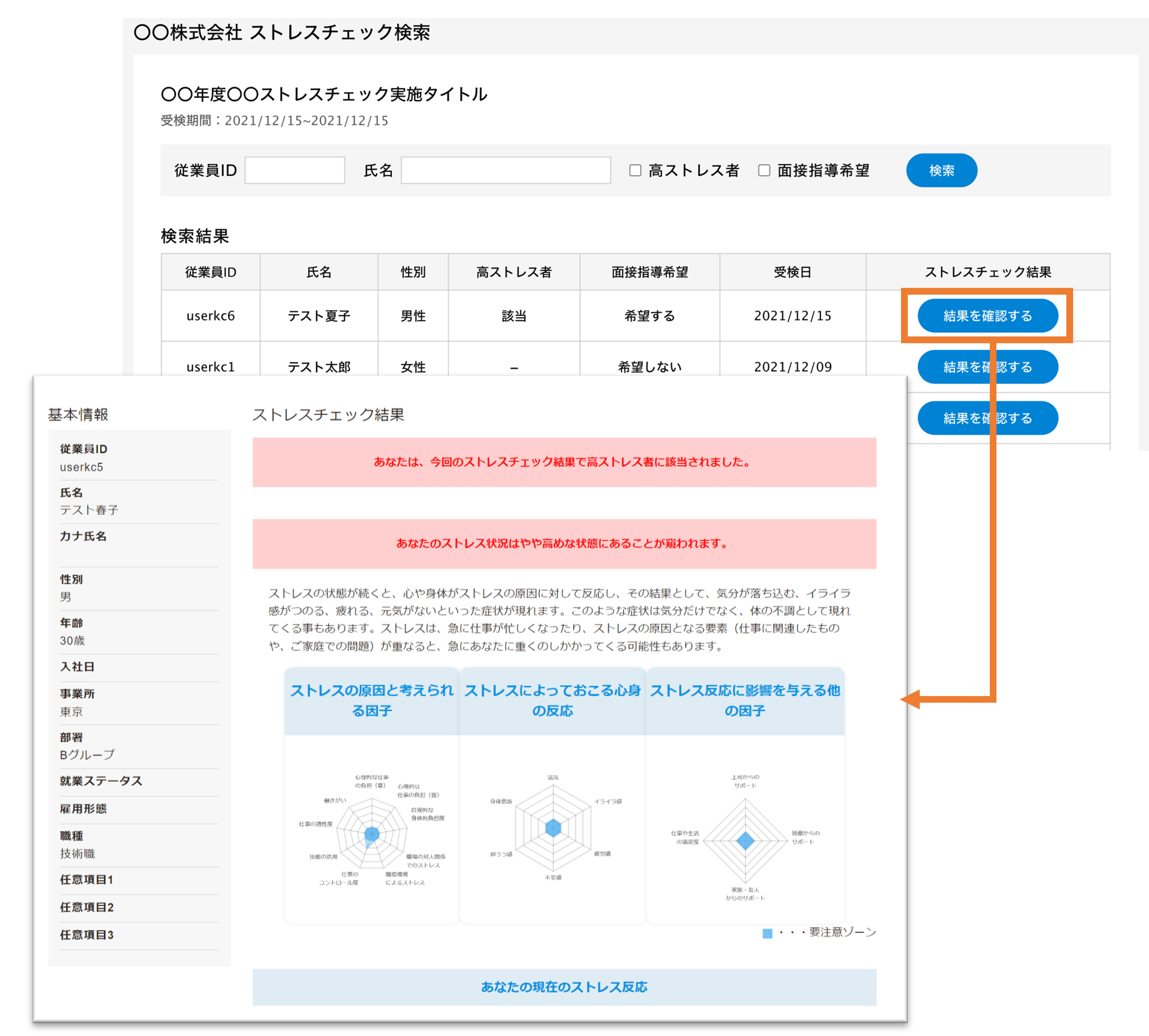Select the 基本情報 panel heading
The width and height of the screenshot is (1149, 1036).
click(78, 414)
